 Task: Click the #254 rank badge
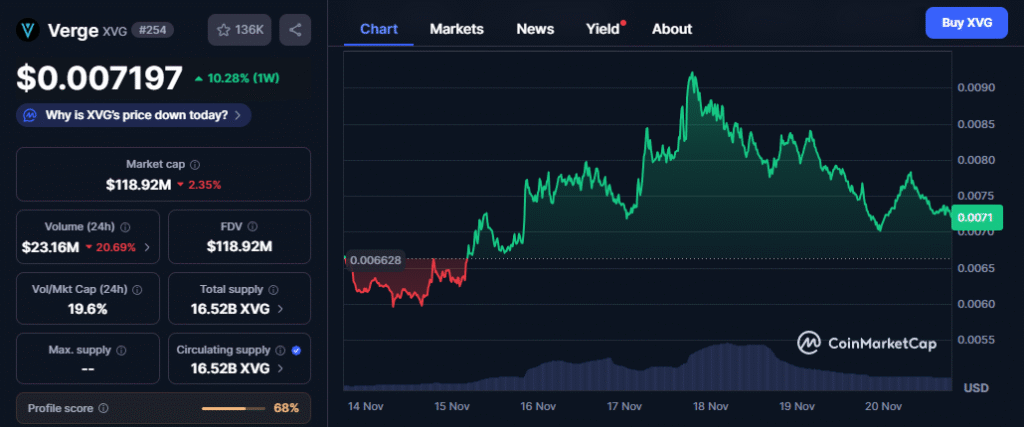(154, 30)
